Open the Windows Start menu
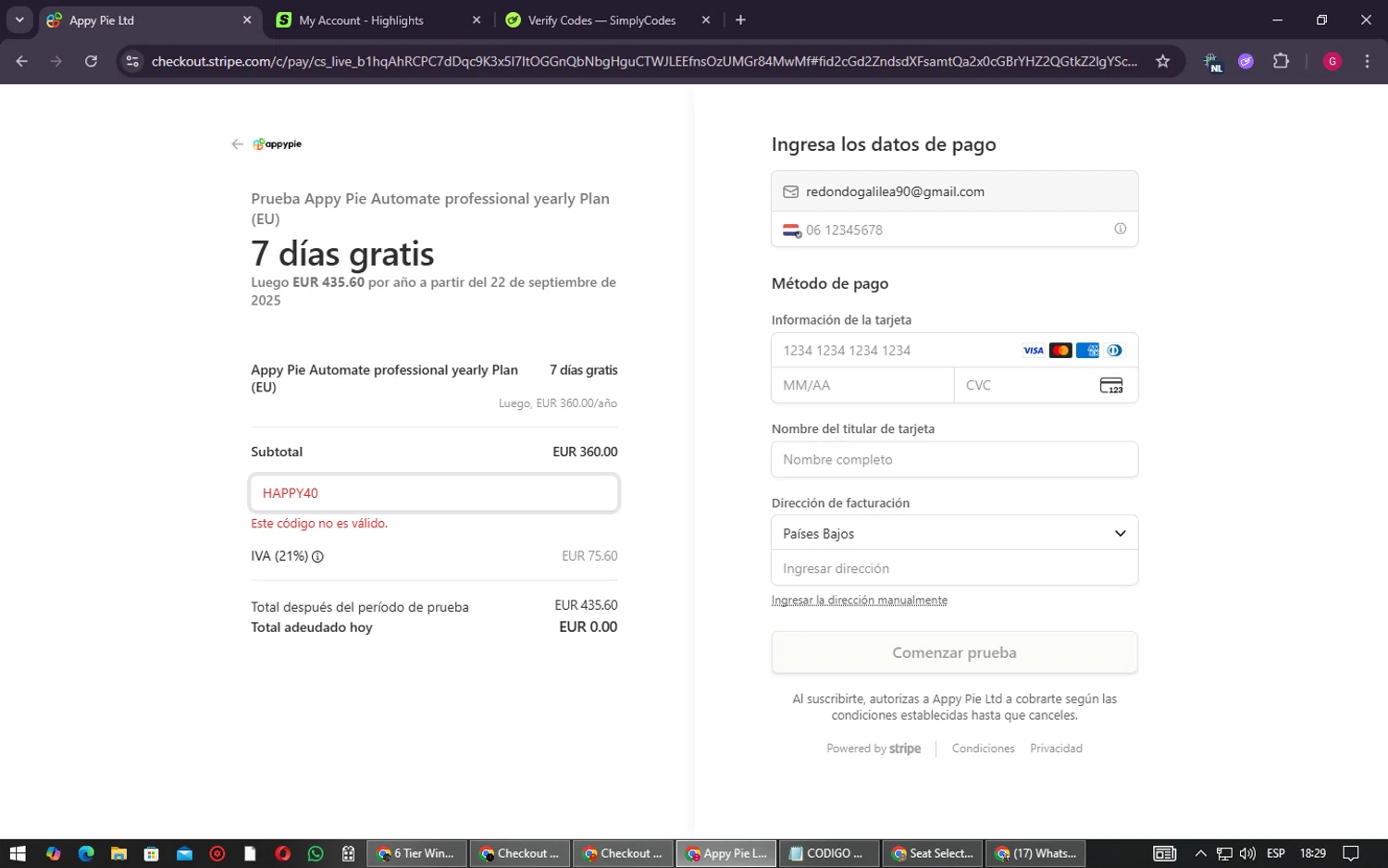The image size is (1388, 868). (x=18, y=854)
